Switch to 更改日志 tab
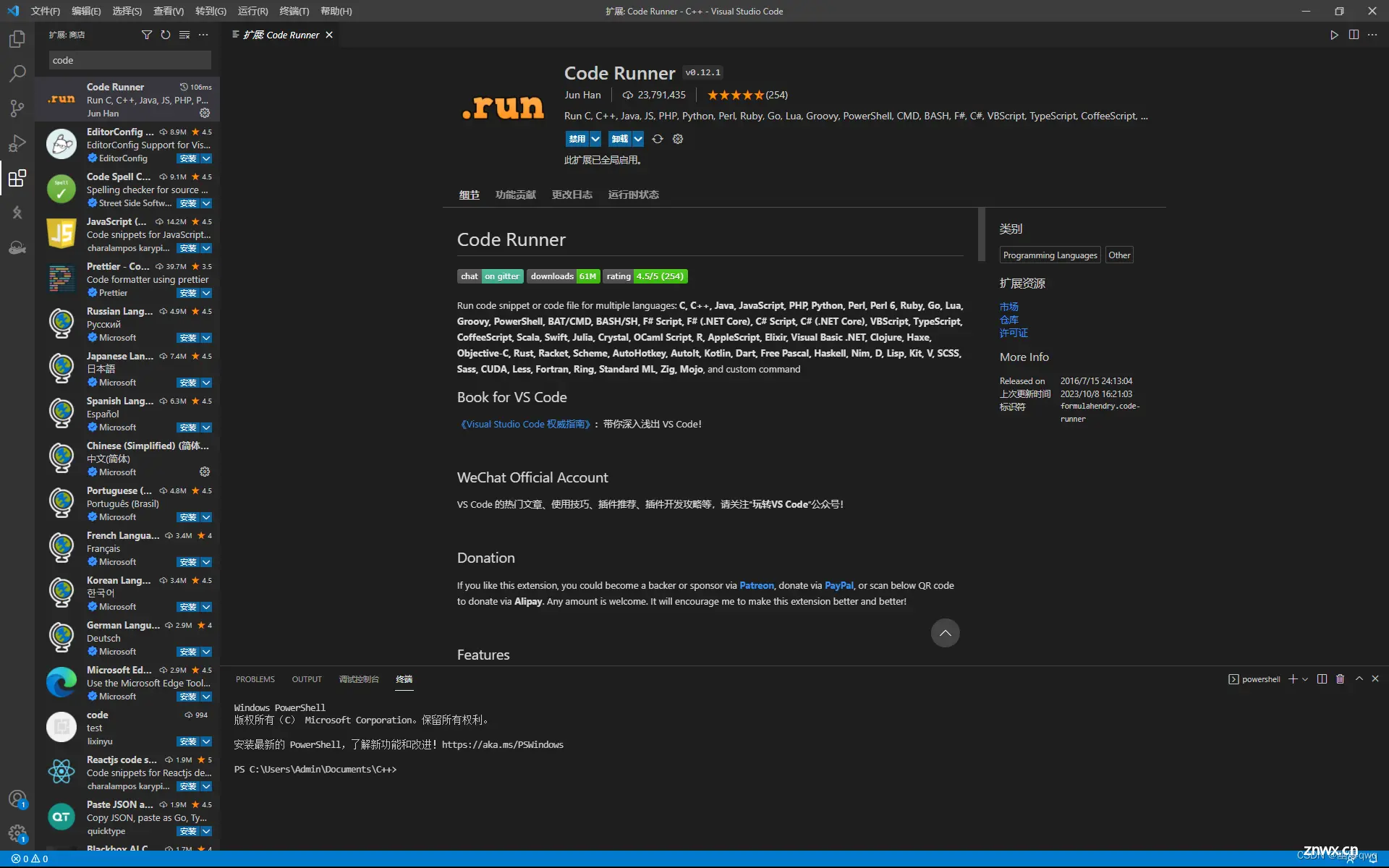 (572, 195)
